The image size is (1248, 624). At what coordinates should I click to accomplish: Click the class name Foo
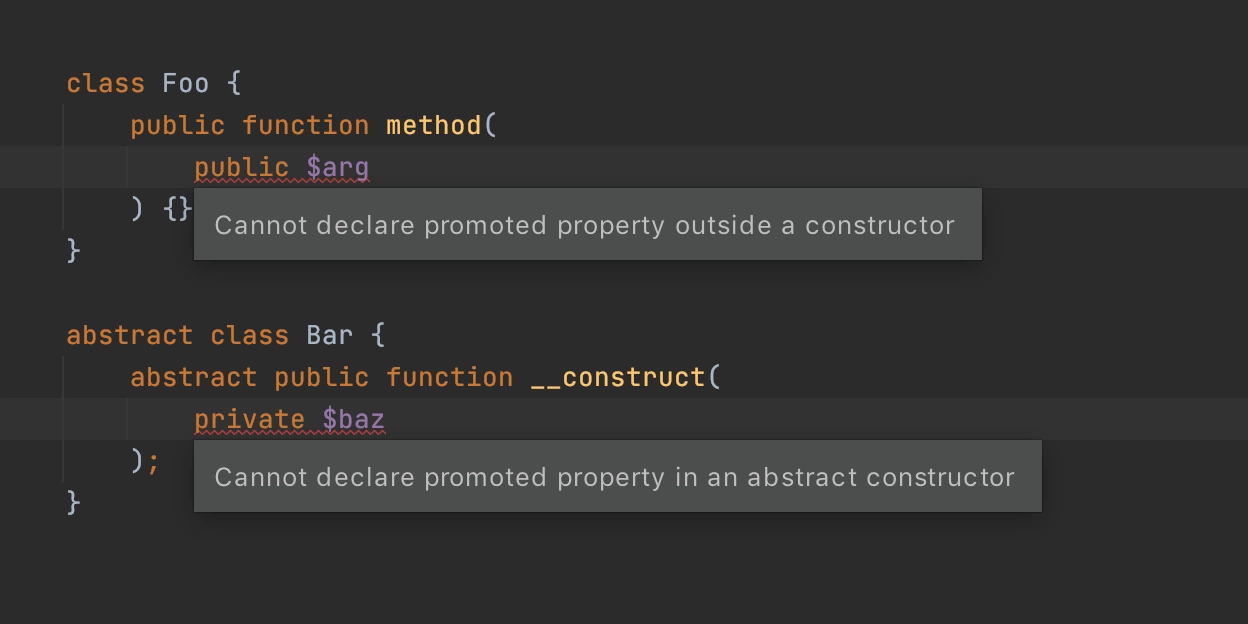click(x=186, y=83)
